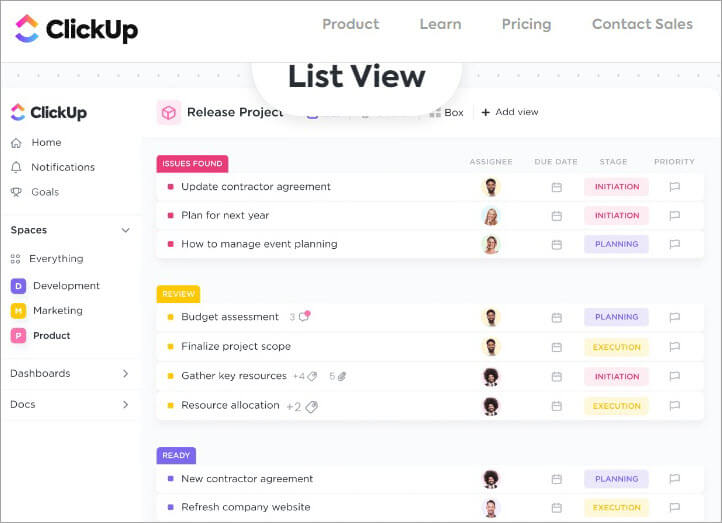Click calendar icon for Refresh company website
Screen dimensions: 722x523
pyautogui.click(x=557, y=507)
